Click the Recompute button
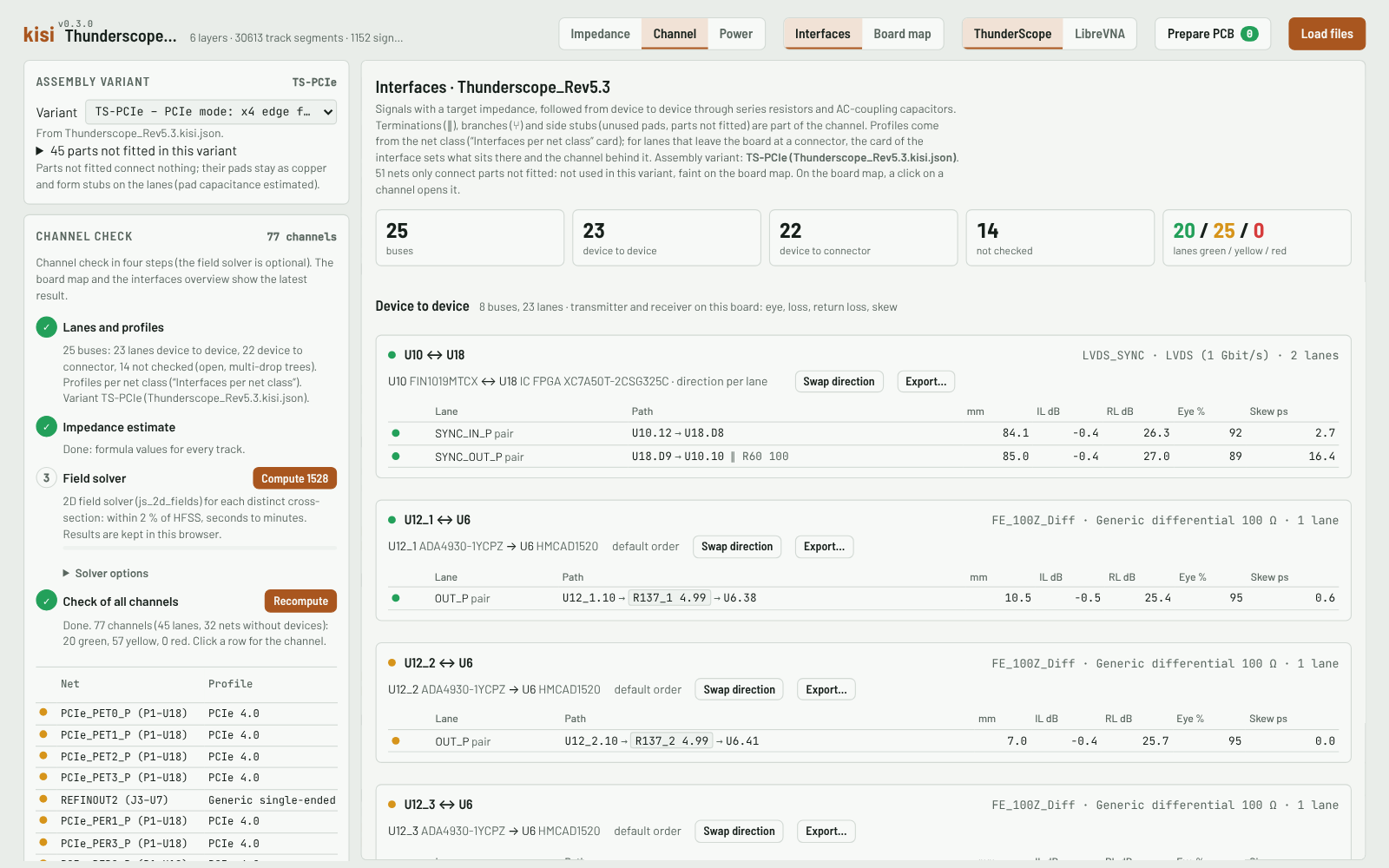Viewport: 1389px width, 868px height. click(300, 601)
